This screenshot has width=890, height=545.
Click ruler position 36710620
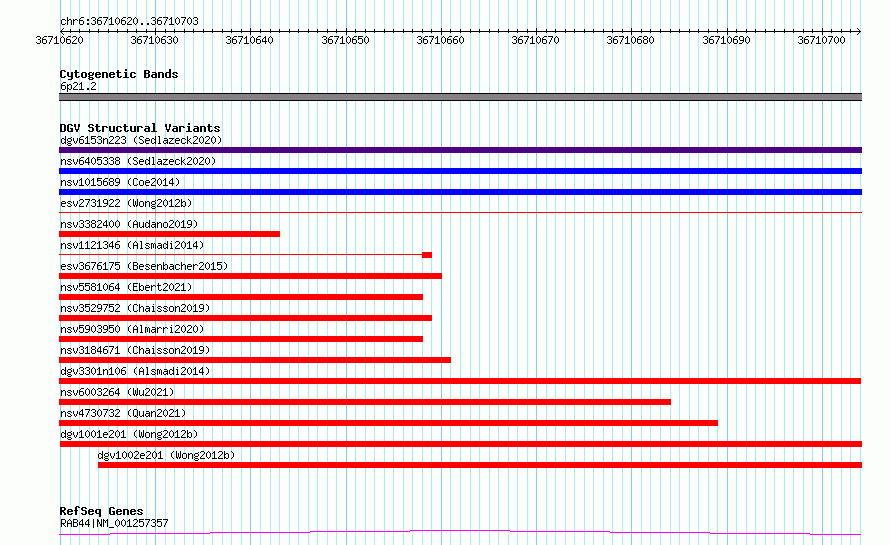(x=59, y=40)
